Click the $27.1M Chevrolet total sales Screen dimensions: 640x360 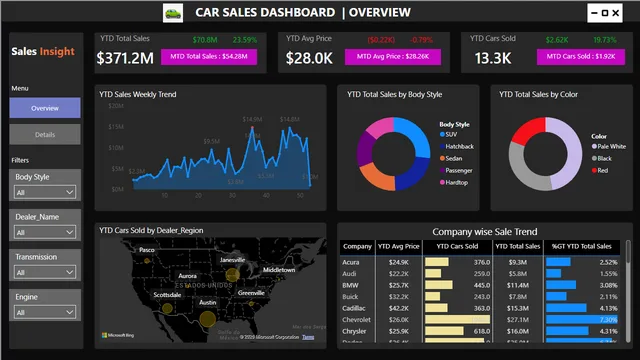click(x=518, y=320)
